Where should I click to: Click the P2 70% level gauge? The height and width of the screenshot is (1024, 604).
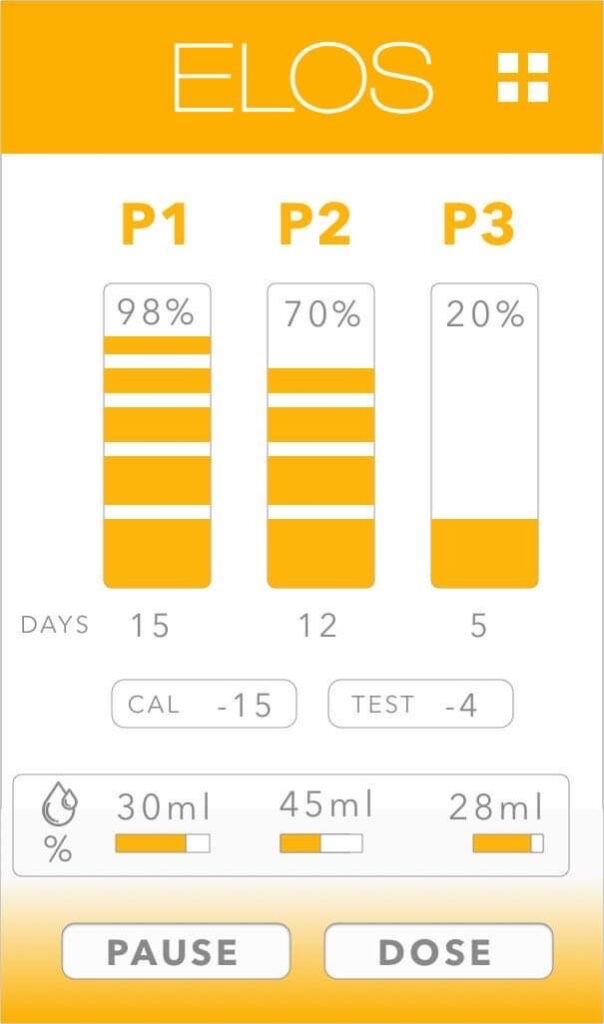coord(320,436)
